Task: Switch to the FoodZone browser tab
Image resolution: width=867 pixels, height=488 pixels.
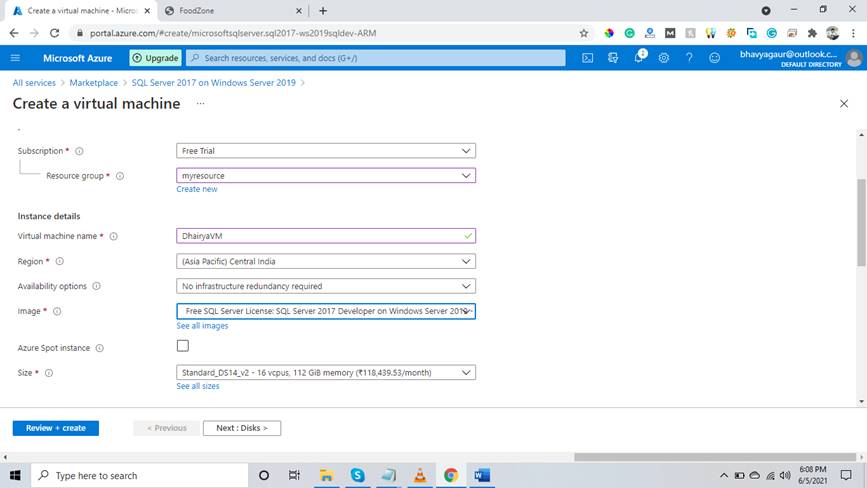Action: pyautogui.click(x=234, y=11)
